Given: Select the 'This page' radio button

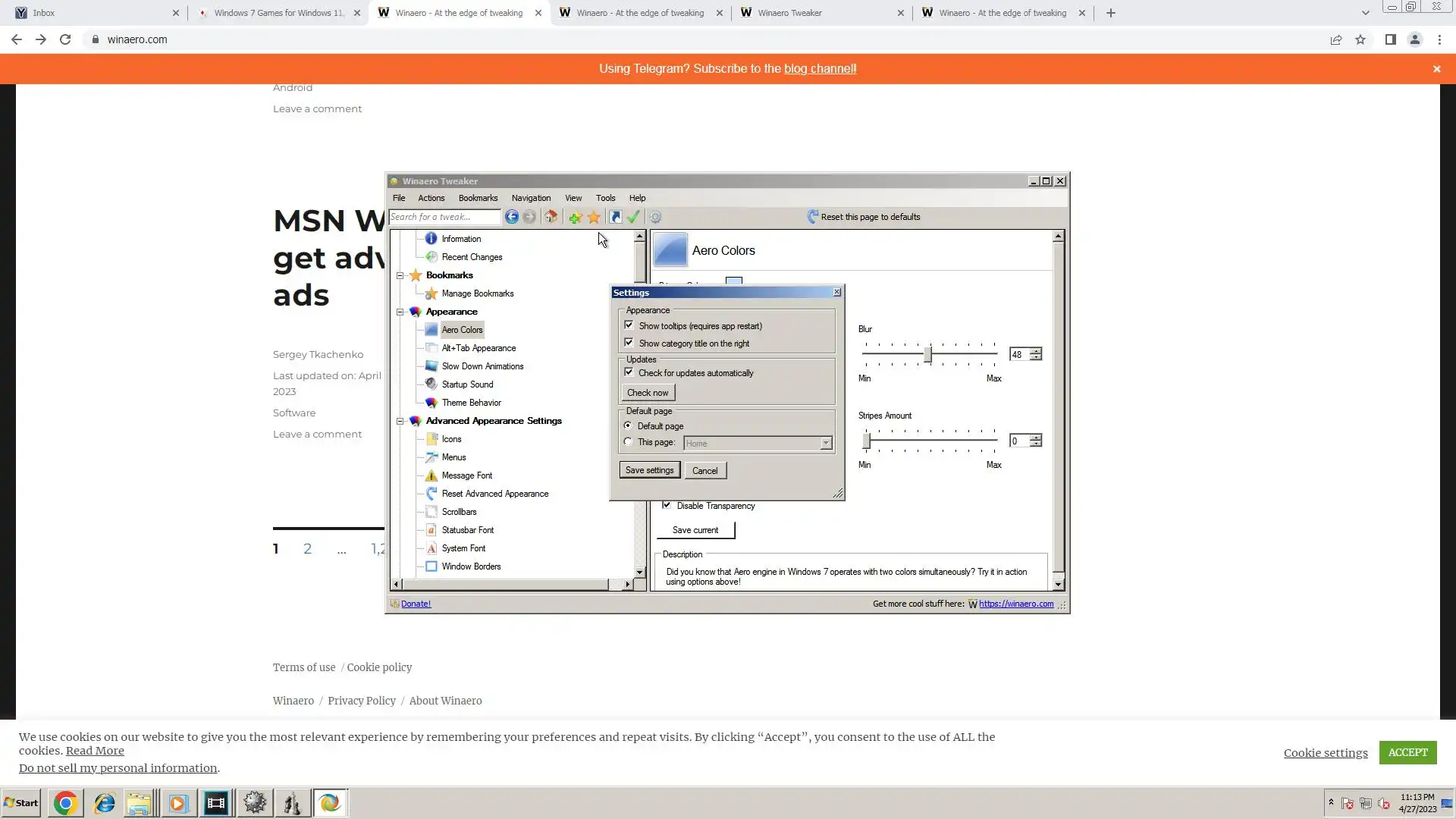Looking at the screenshot, I should coord(628,442).
